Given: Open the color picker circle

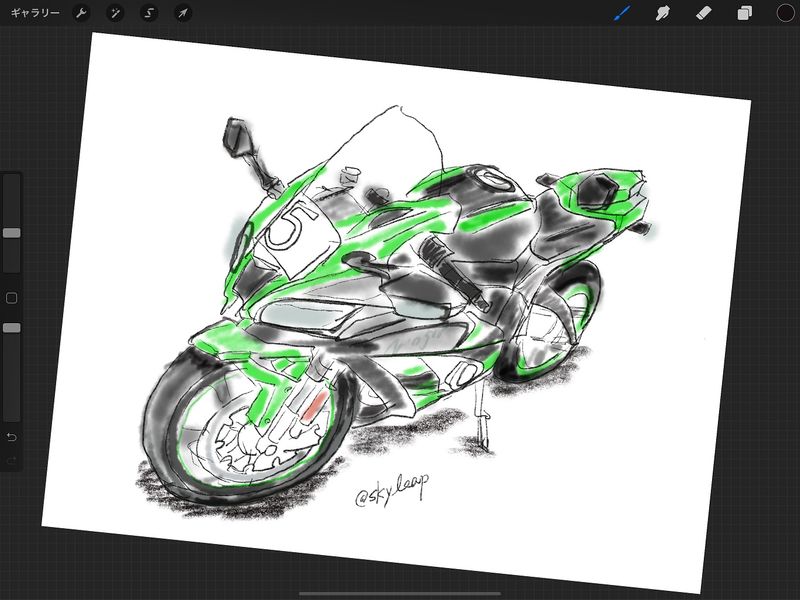Looking at the screenshot, I should click(x=785, y=13).
